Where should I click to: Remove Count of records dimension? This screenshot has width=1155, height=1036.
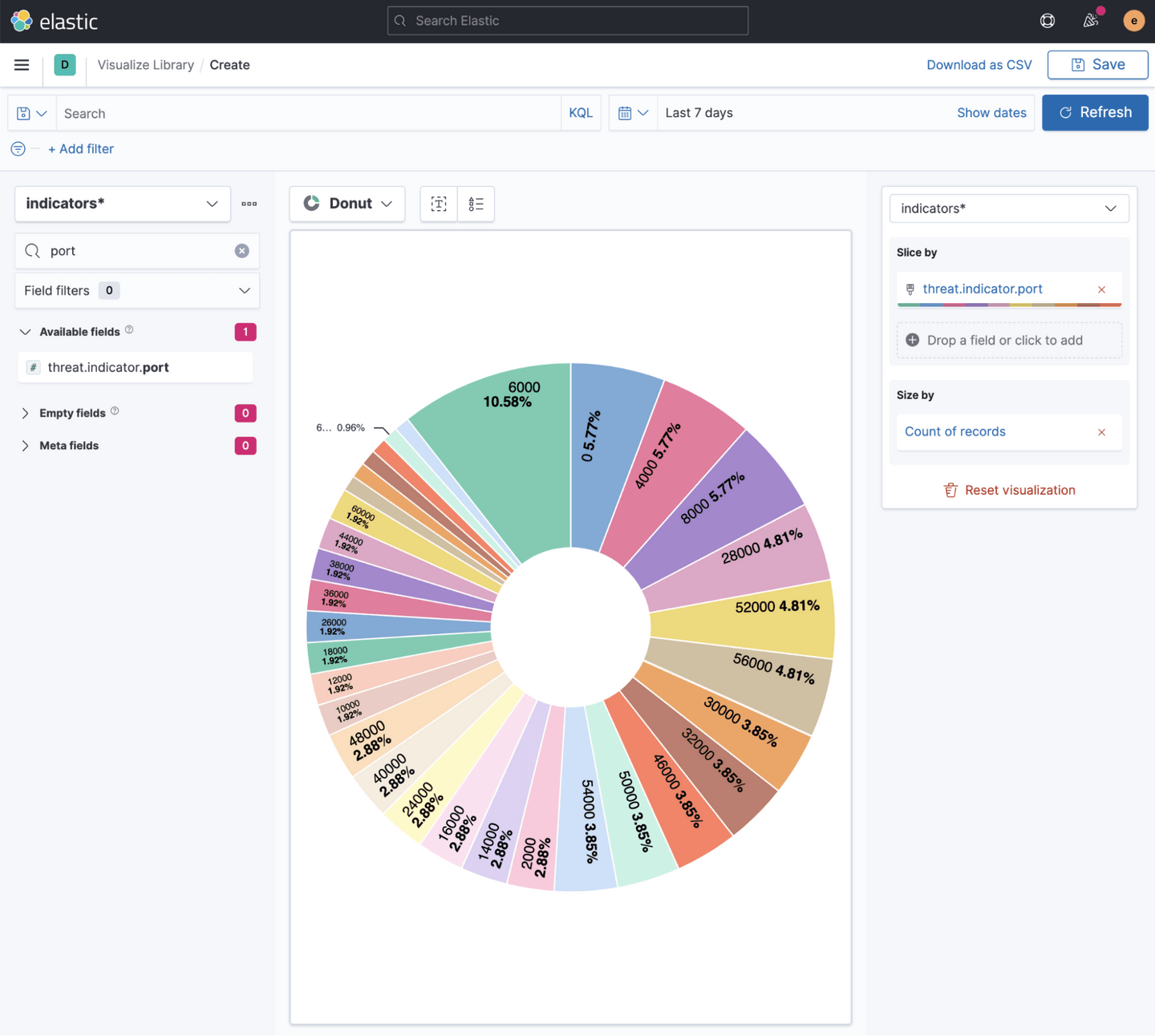1101,432
